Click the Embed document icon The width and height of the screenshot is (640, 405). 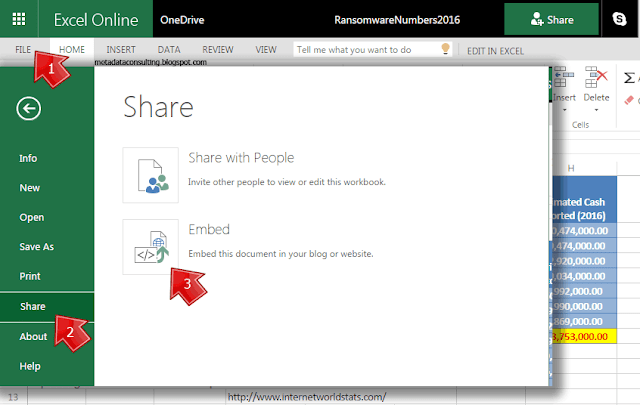click(x=151, y=247)
